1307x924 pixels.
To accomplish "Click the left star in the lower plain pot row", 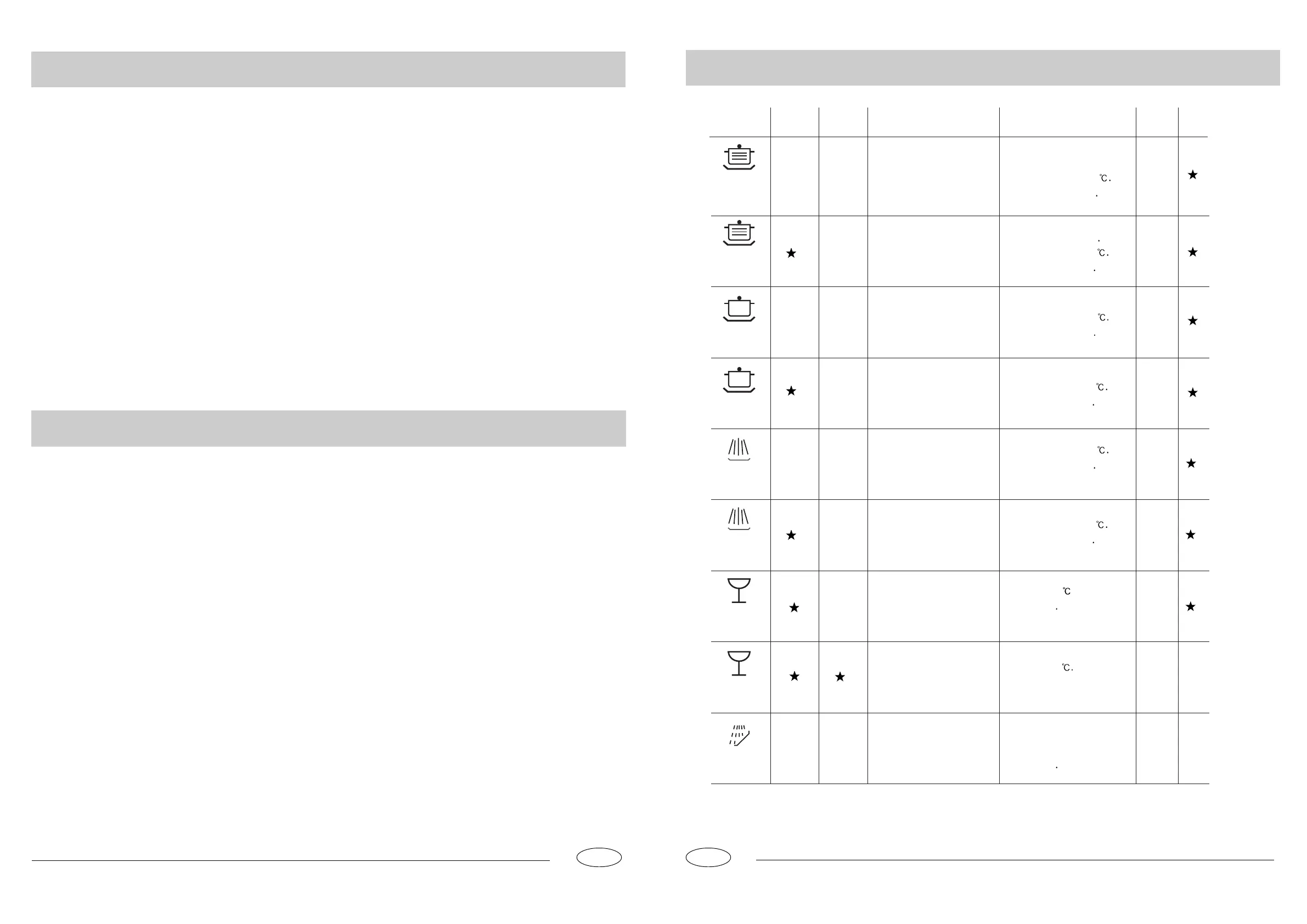I will (791, 391).
